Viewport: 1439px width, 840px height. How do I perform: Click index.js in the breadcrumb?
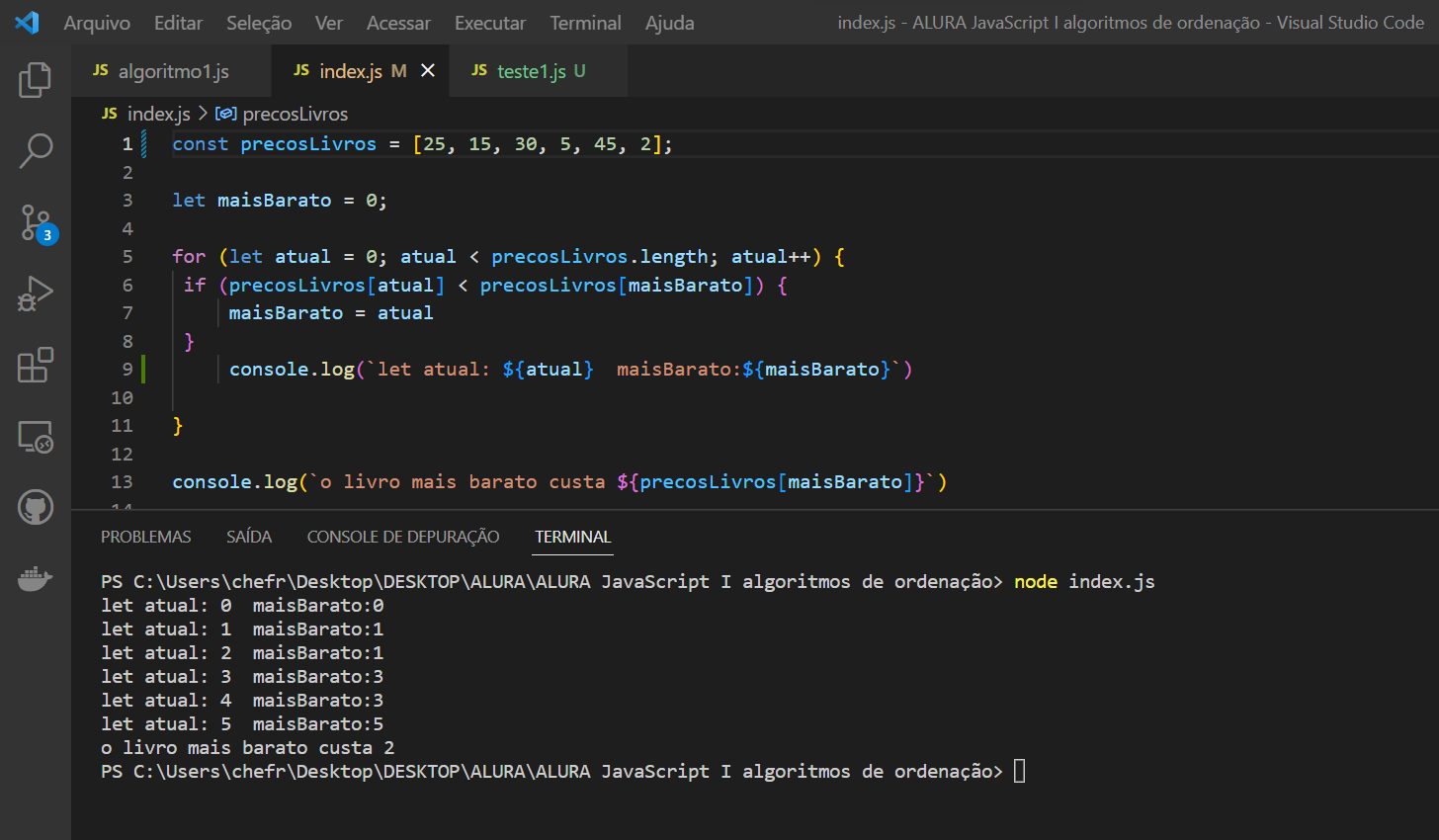(158, 114)
